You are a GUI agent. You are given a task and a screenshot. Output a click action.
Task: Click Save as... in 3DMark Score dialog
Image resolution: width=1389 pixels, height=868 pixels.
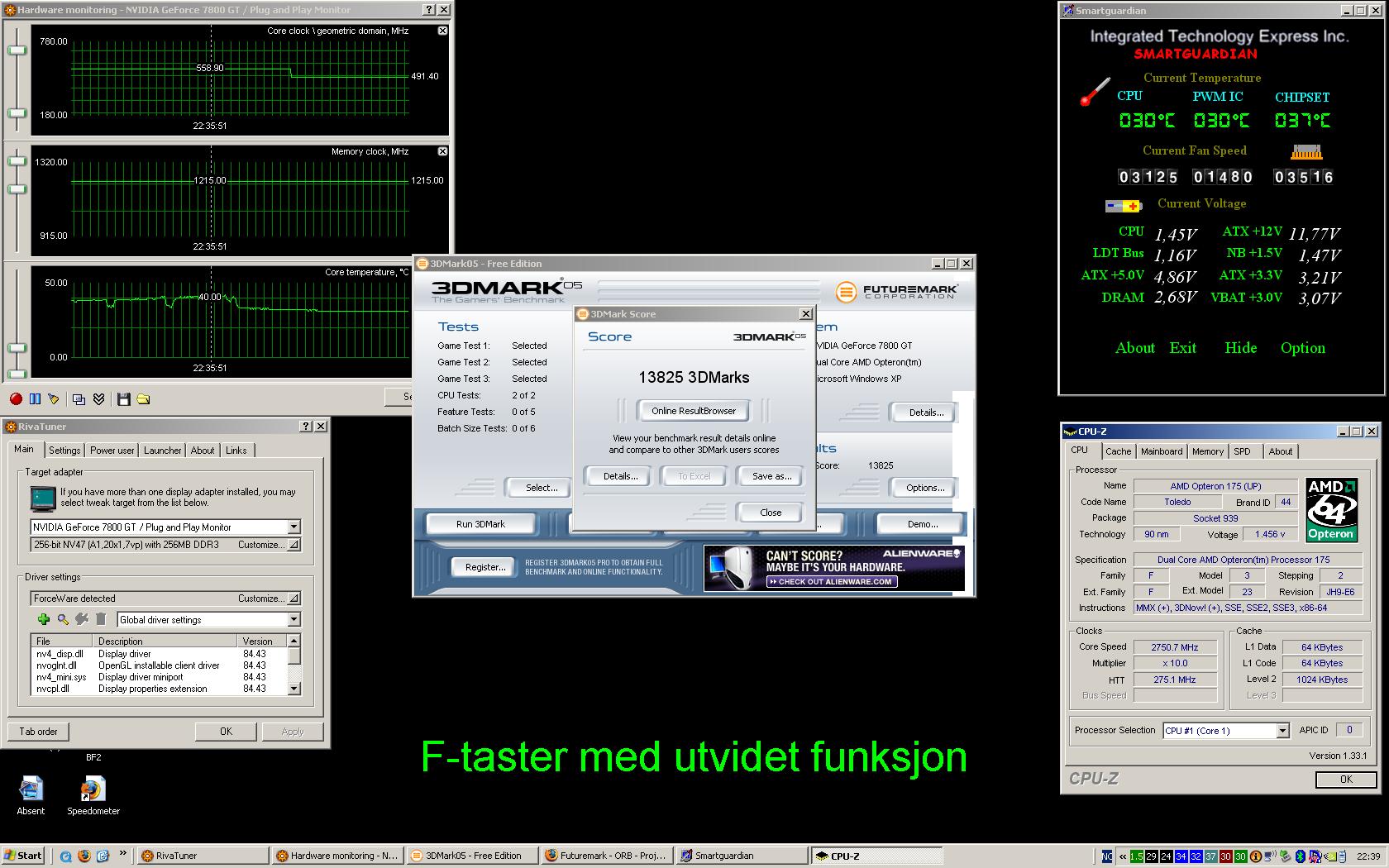click(771, 476)
